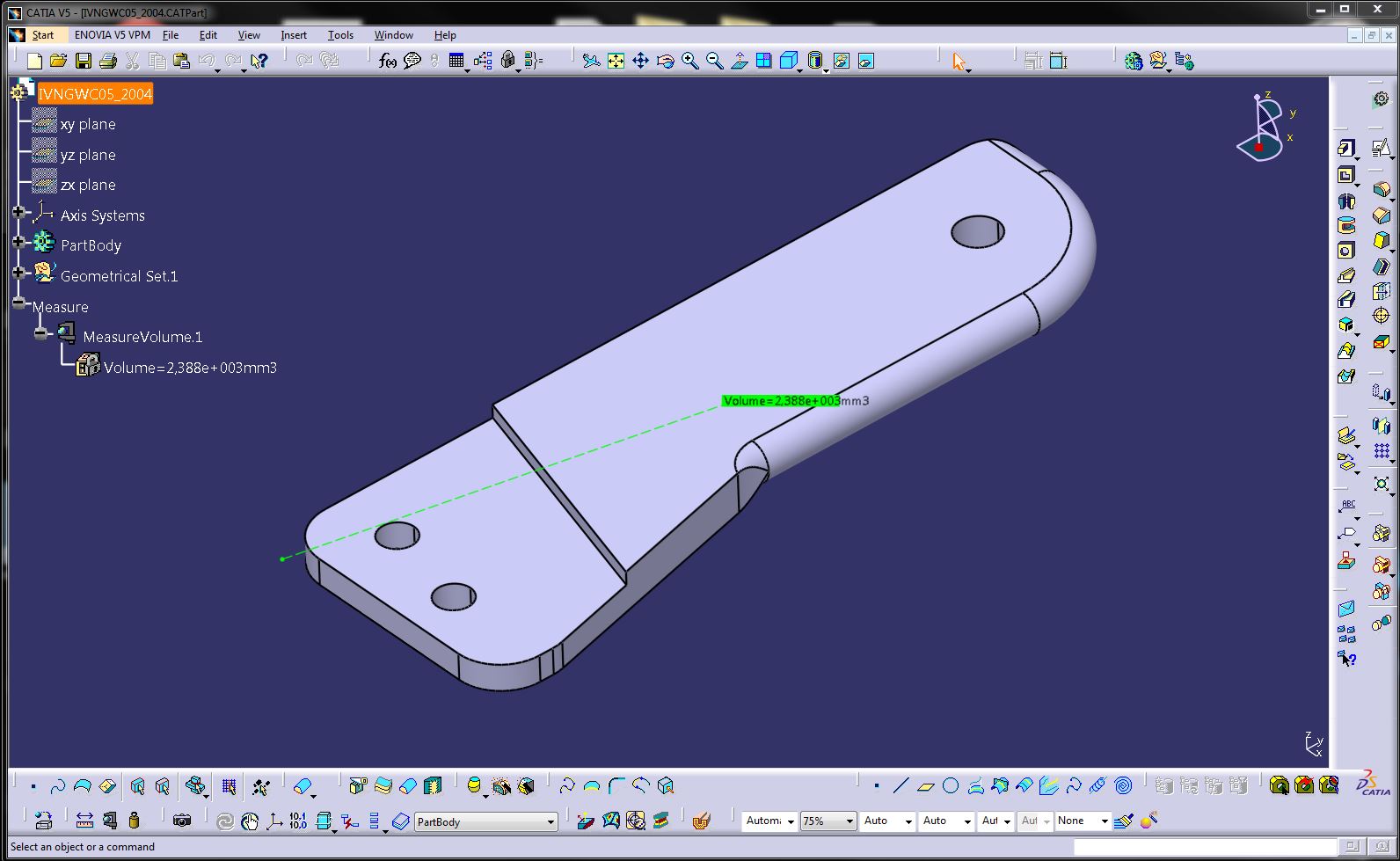Open the None layer dropdown
The width and height of the screenshot is (1400, 861).
tap(1105, 821)
